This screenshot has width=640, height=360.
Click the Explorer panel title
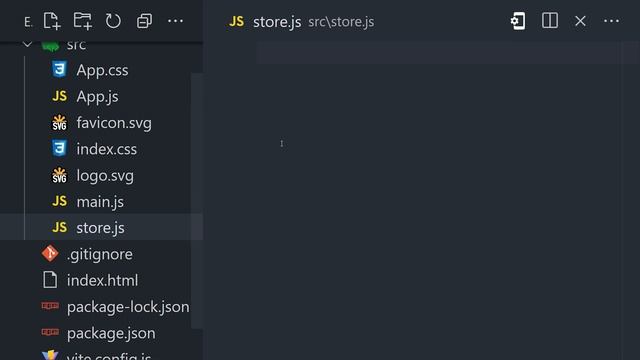(27, 22)
